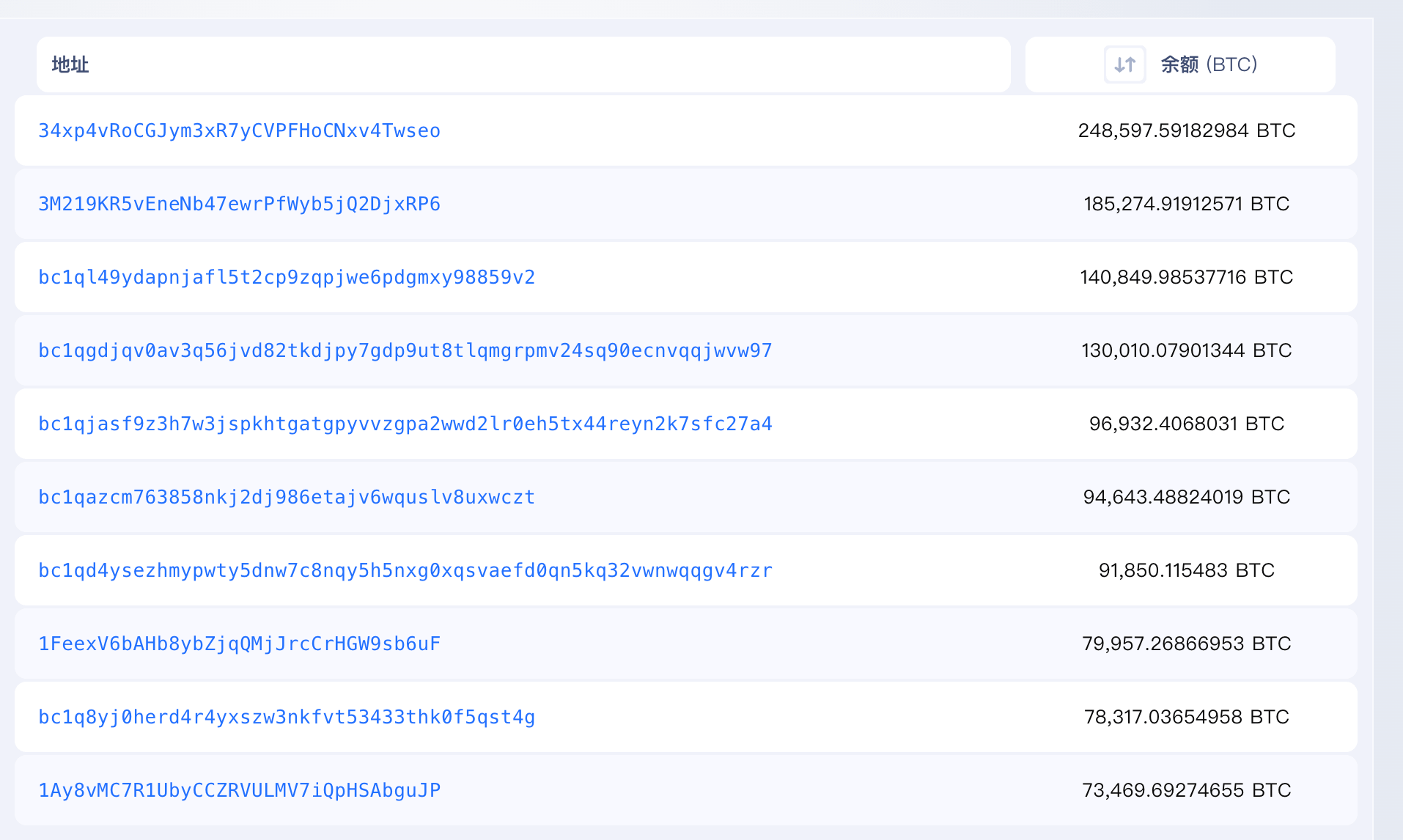Open address 3M219KR5vEneNb47ewrPfWyb5jQ2DjxRP6
Image resolution: width=1403 pixels, height=840 pixels.
(239, 204)
